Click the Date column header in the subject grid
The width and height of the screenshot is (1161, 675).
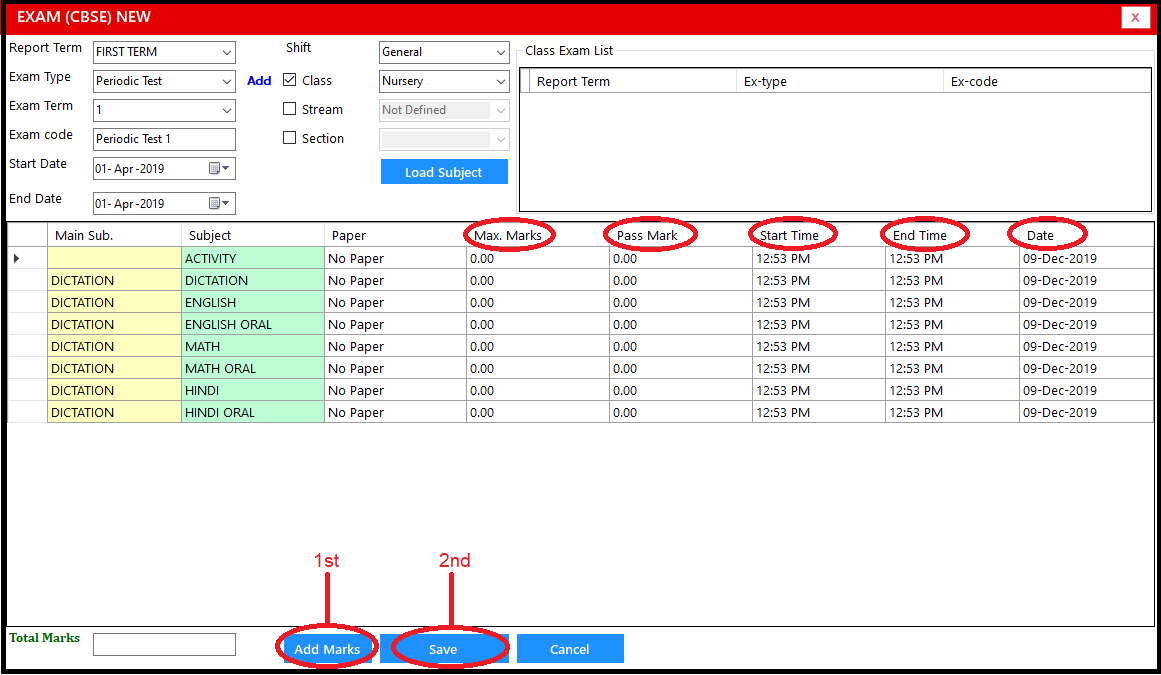(x=1086, y=235)
